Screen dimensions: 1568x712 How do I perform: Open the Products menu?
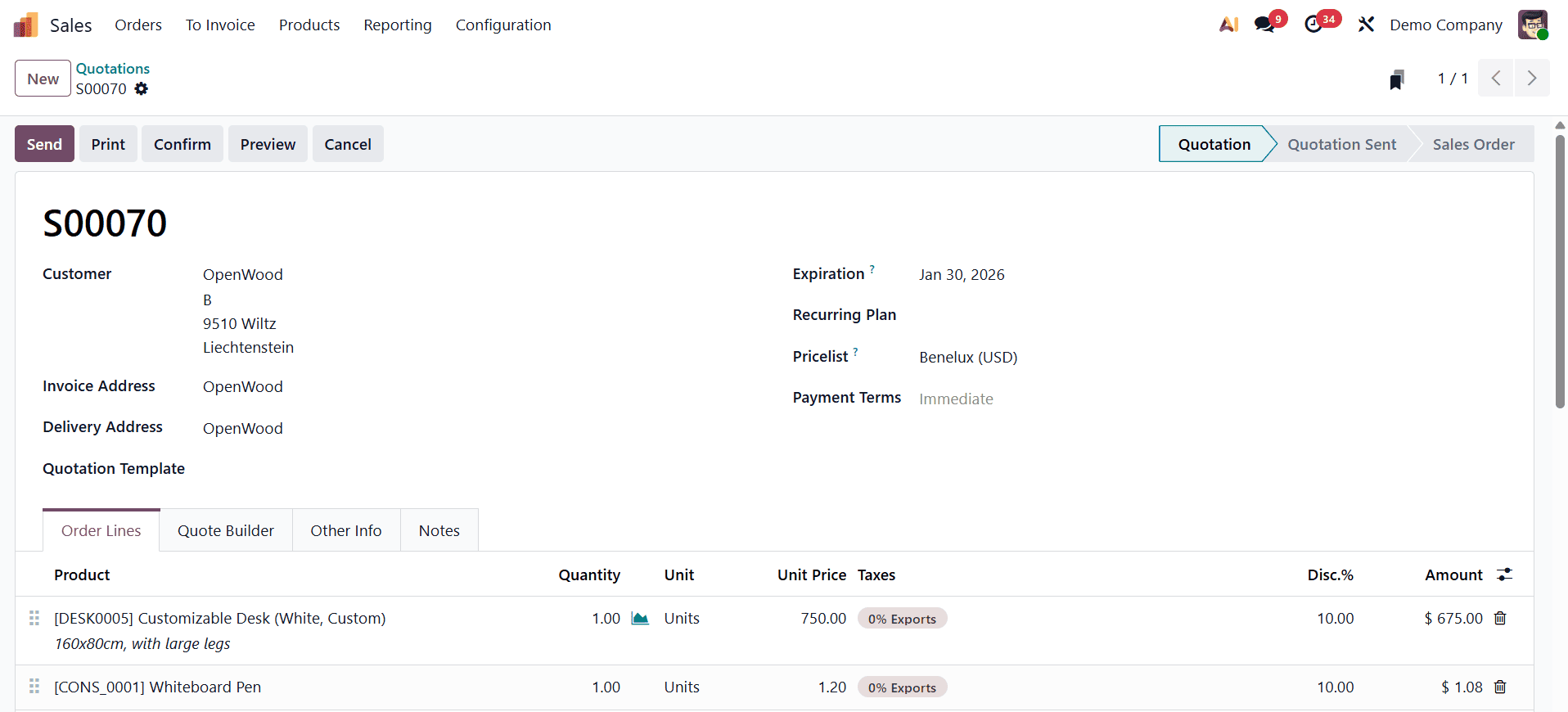[x=309, y=25]
